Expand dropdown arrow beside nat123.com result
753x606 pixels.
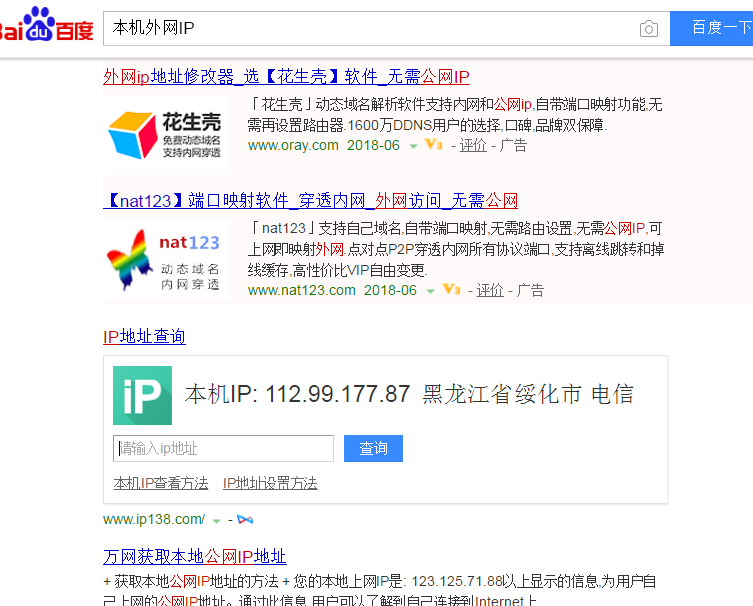(430, 291)
